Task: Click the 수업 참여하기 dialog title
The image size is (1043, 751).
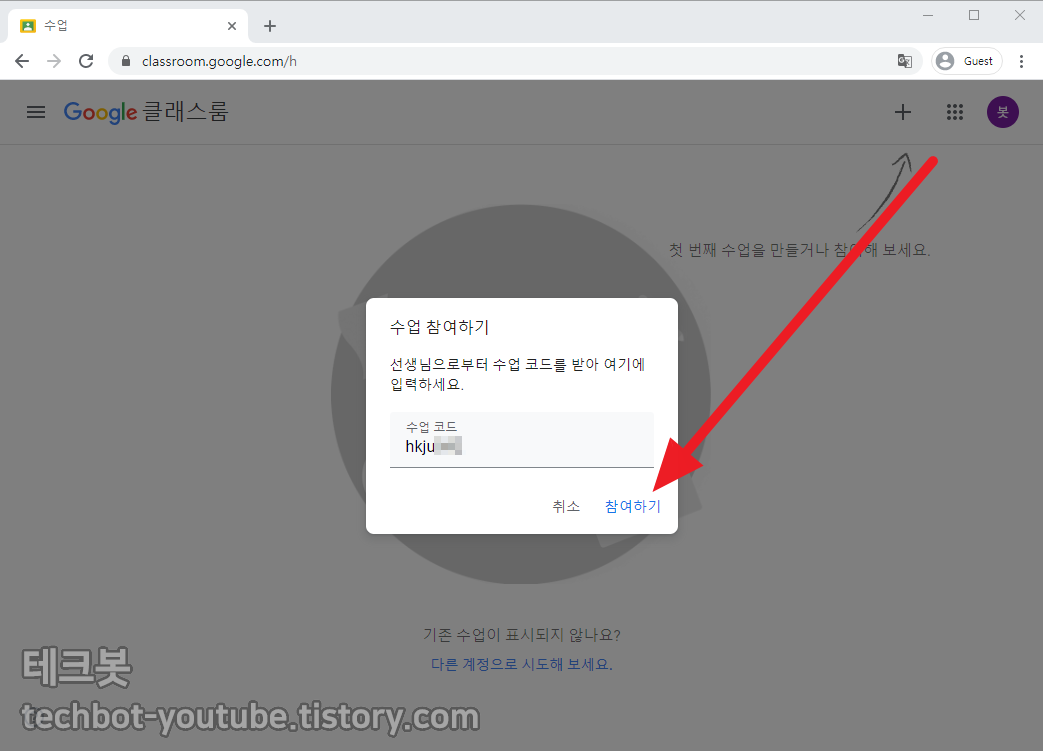Action: pos(440,327)
